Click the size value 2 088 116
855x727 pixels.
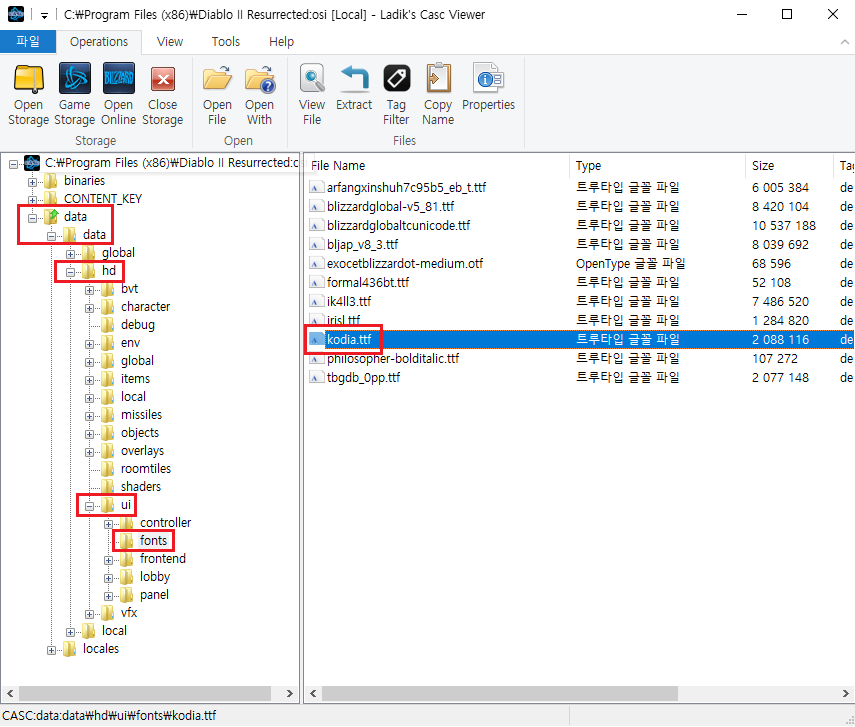coord(780,340)
